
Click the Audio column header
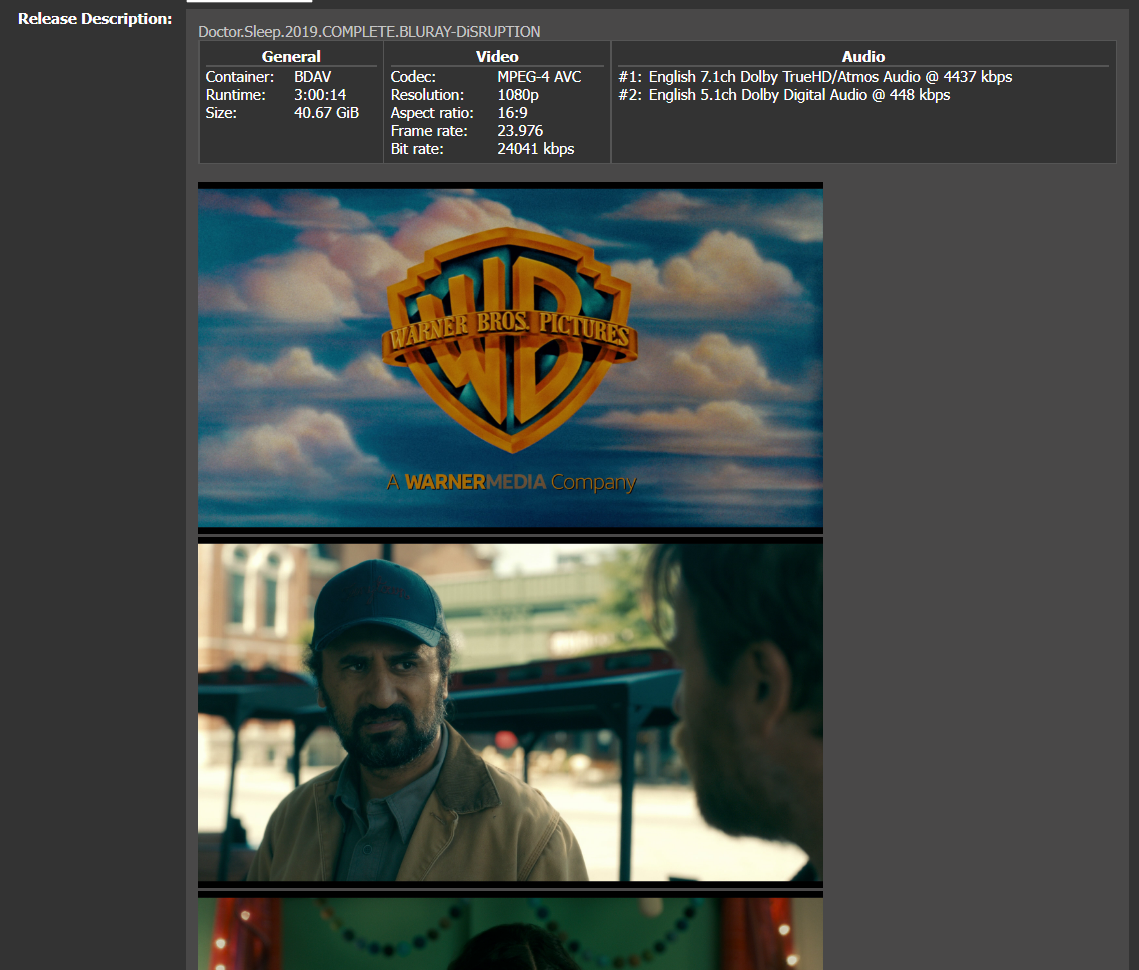click(863, 57)
